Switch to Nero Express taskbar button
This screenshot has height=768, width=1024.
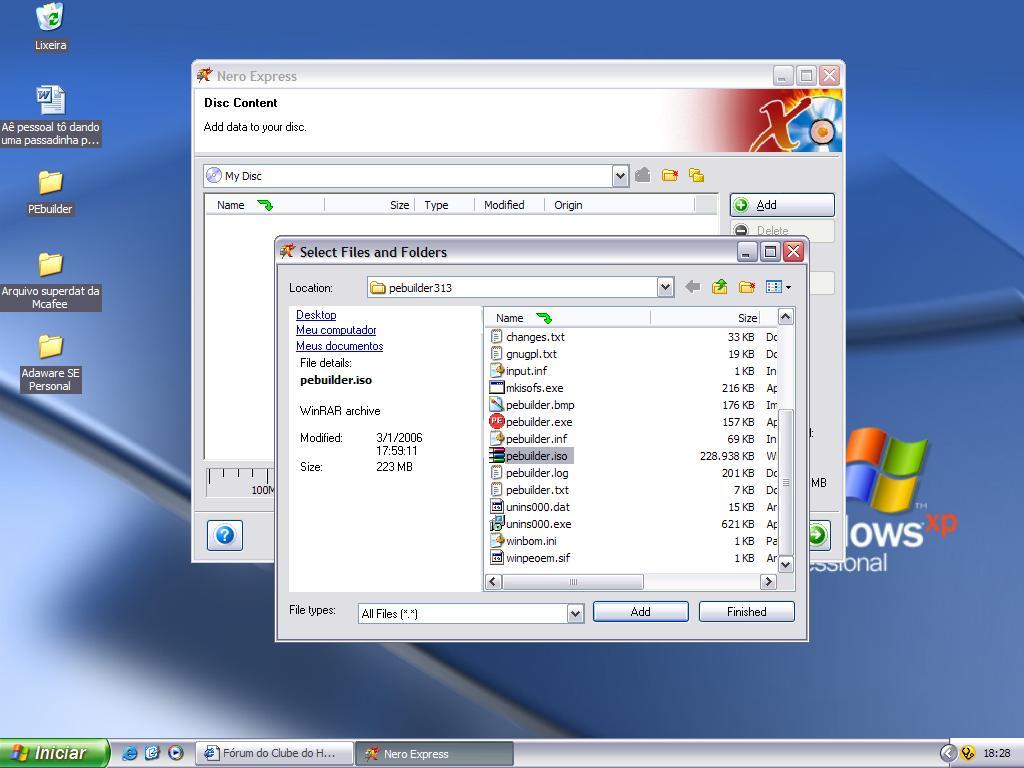tap(434, 753)
